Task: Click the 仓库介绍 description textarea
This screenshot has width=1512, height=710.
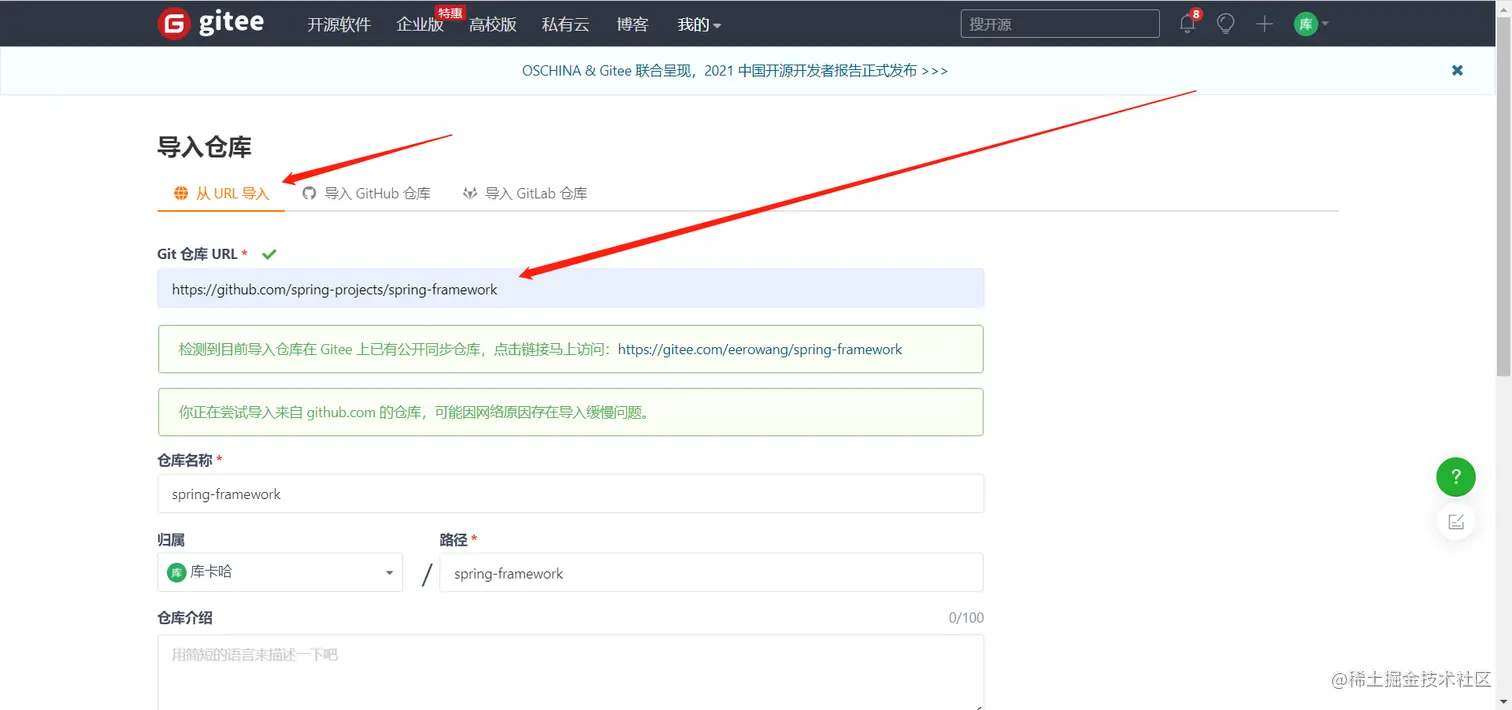Action: [x=571, y=672]
